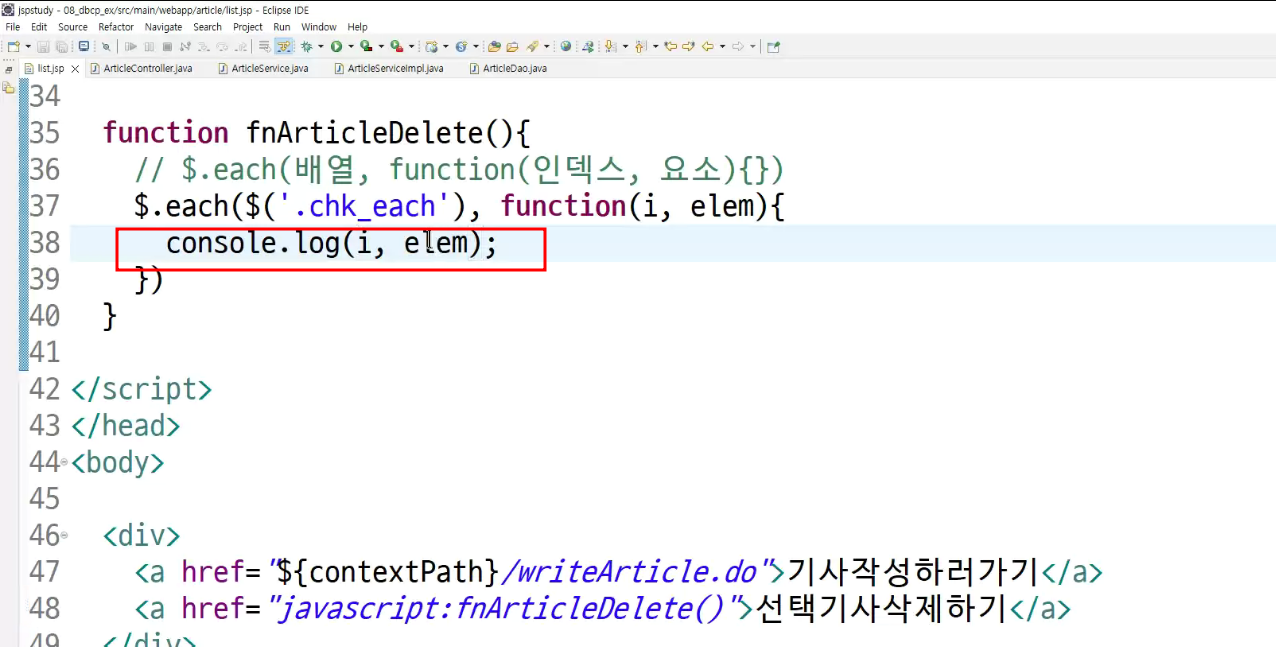
Task: Click the Coverage run icon
Action: point(365,46)
